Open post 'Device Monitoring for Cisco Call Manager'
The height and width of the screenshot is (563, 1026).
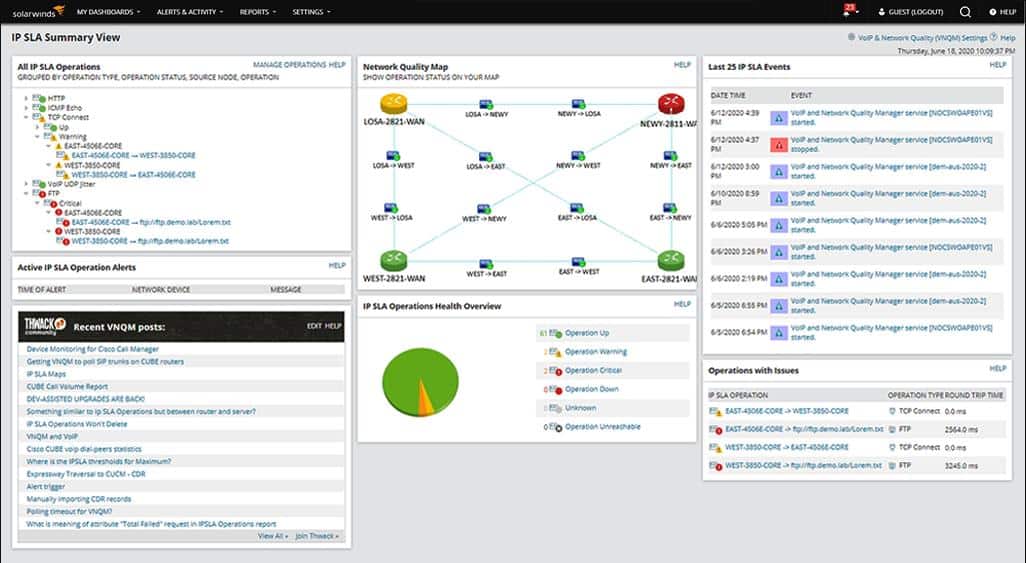click(x=92, y=349)
